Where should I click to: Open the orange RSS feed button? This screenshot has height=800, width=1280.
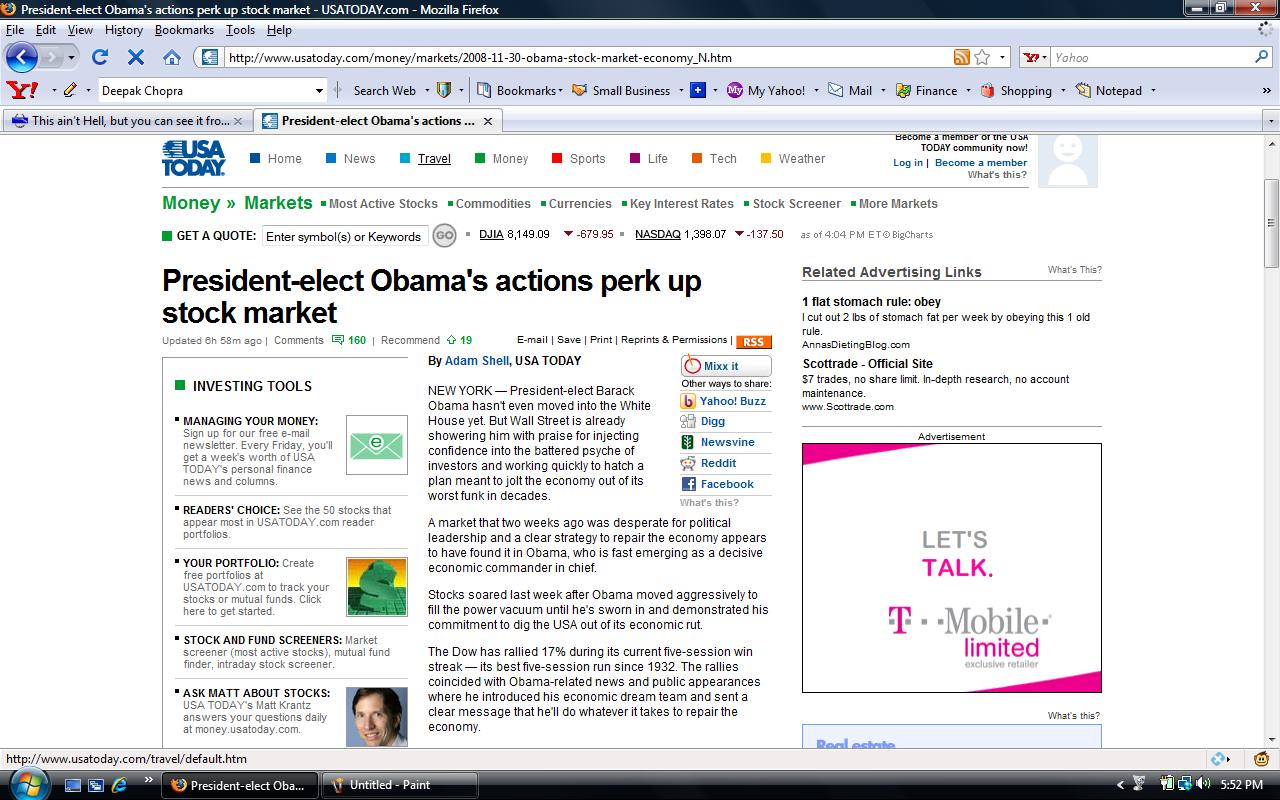coord(753,341)
